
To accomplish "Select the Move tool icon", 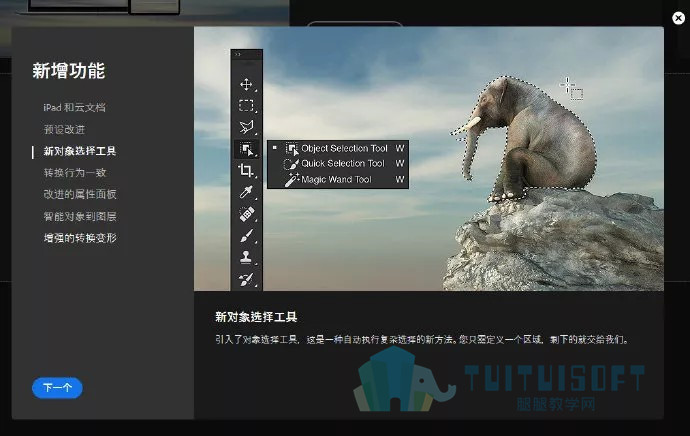I will pyautogui.click(x=246, y=84).
